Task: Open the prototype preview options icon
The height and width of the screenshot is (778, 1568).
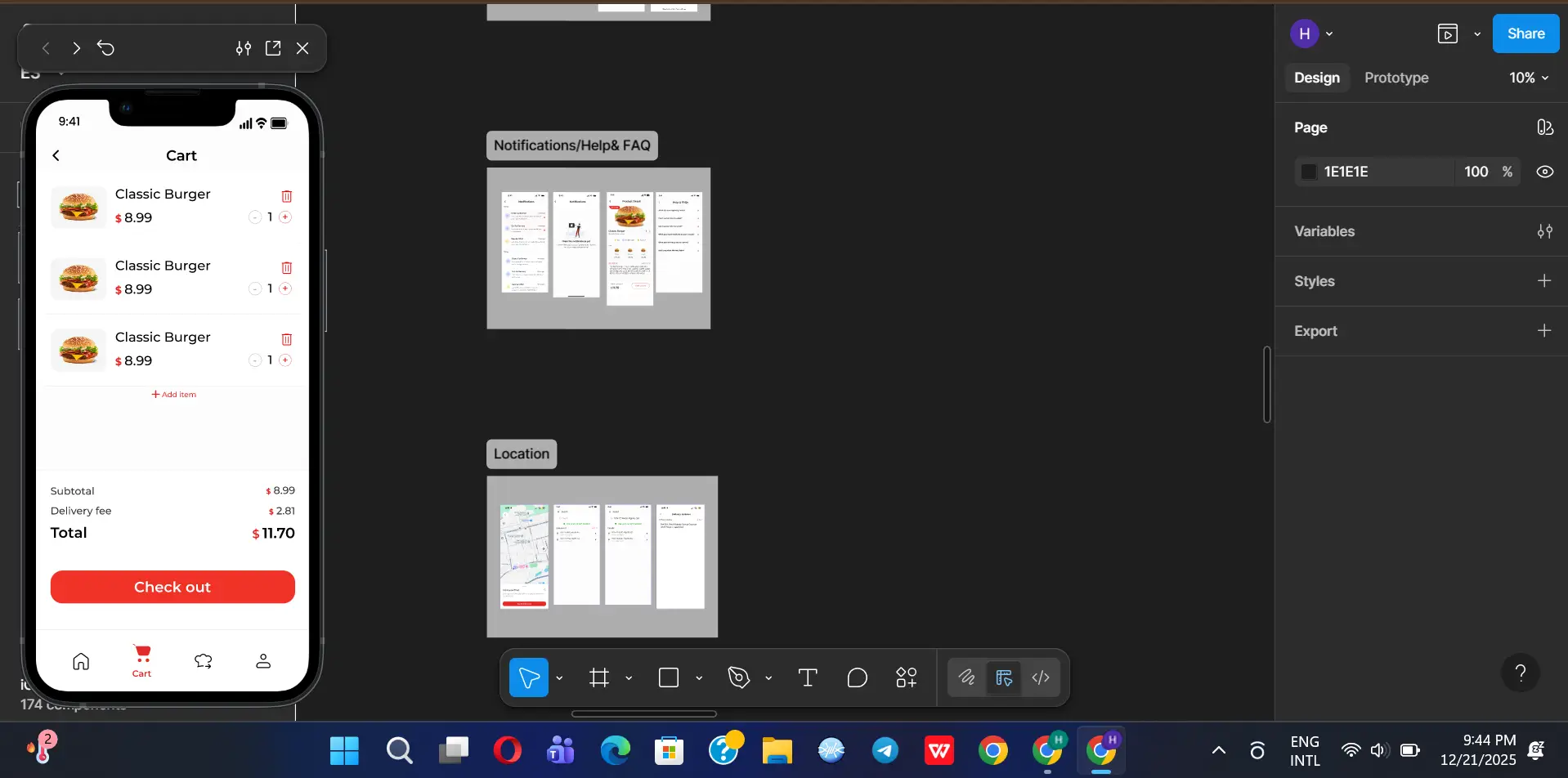Action: pyautogui.click(x=244, y=48)
